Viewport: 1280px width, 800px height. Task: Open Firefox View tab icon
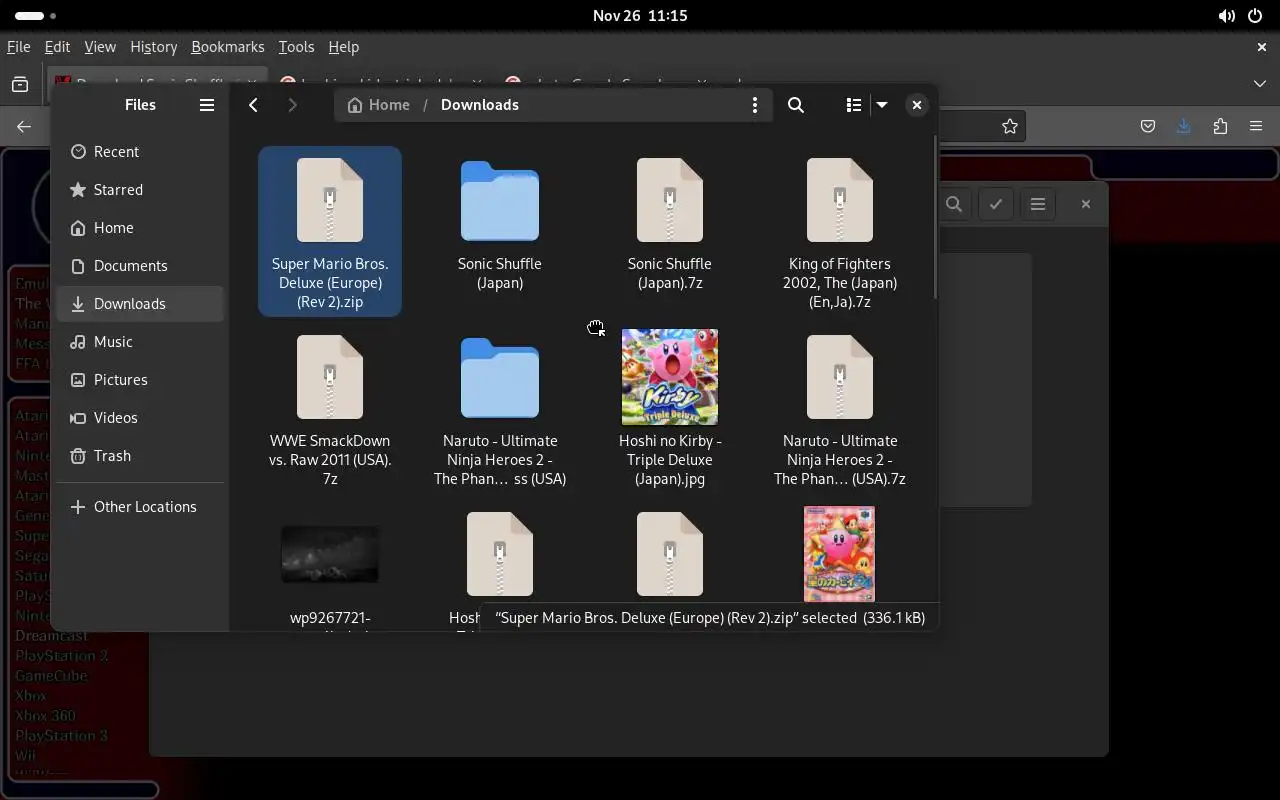pyautogui.click(x=20, y=85)
